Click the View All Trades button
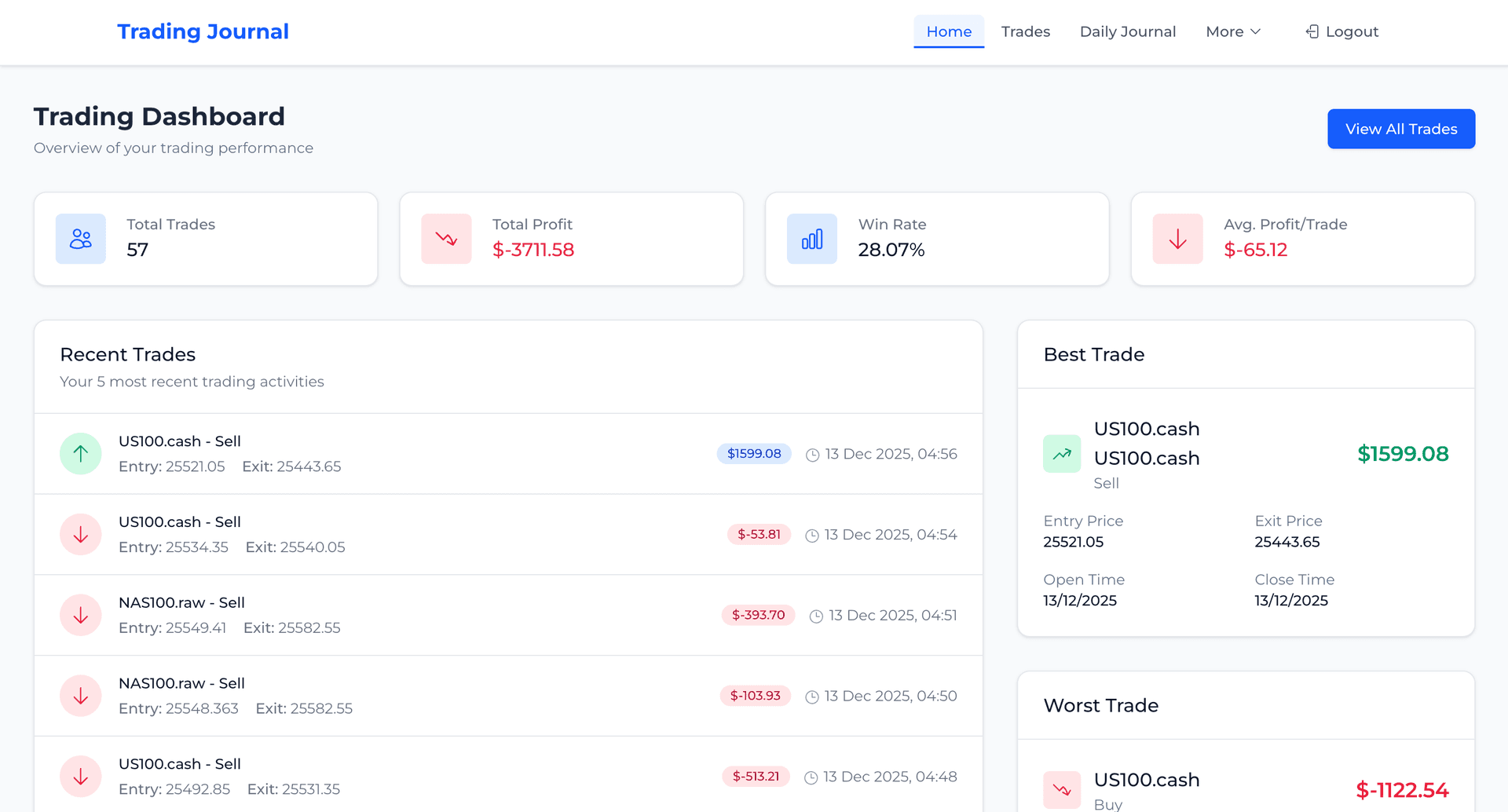This screenshot has height=812, width=1508. [x=1400, y=129]
